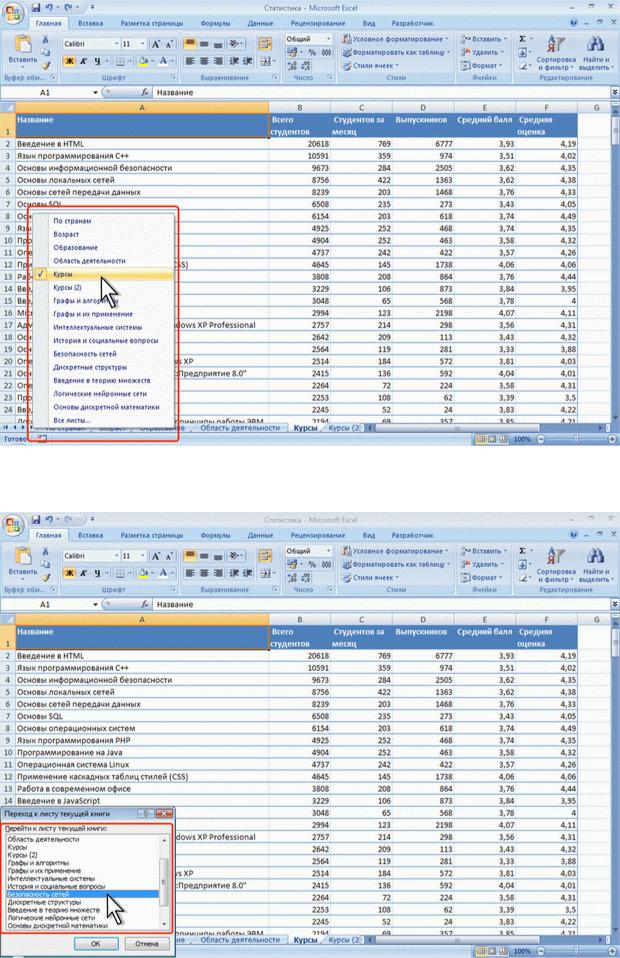
Task: Click formula bar with Название in dialog window
Action: (x=380, y=604)
